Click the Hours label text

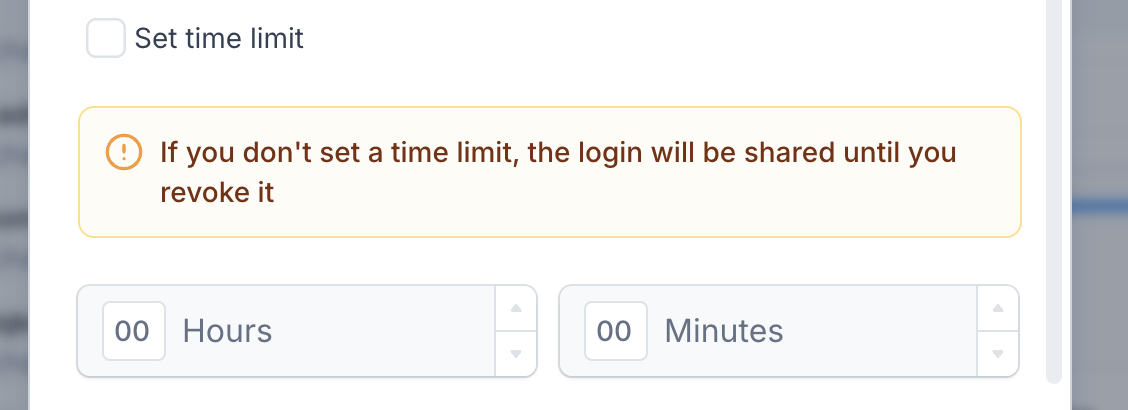(227, 331)
